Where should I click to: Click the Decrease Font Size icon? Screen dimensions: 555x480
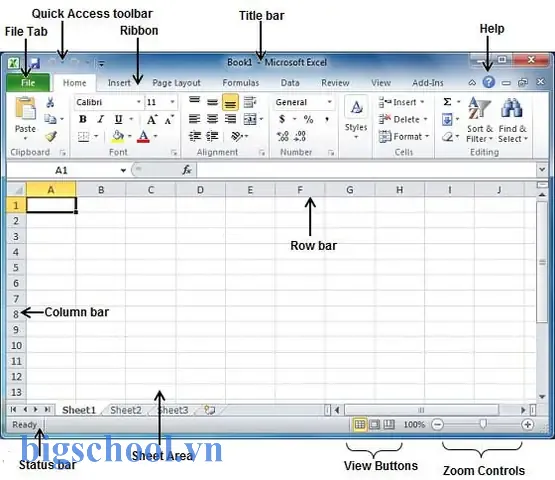coord(169,120)
